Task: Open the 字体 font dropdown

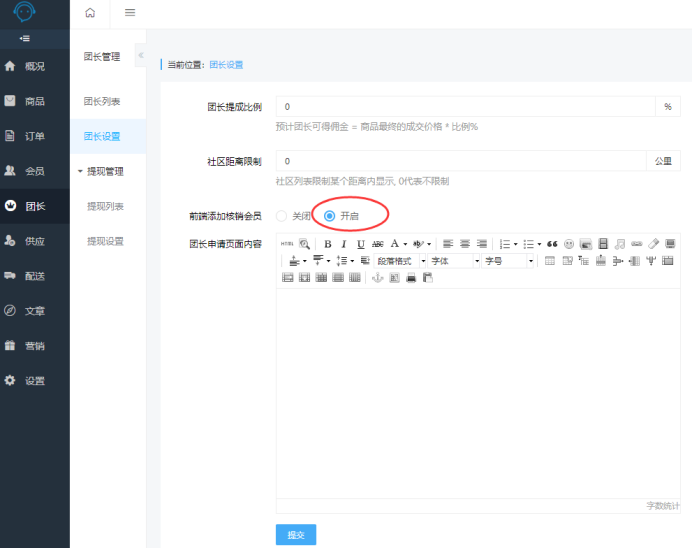Action: pyautogui.click(x=454, y=261)
